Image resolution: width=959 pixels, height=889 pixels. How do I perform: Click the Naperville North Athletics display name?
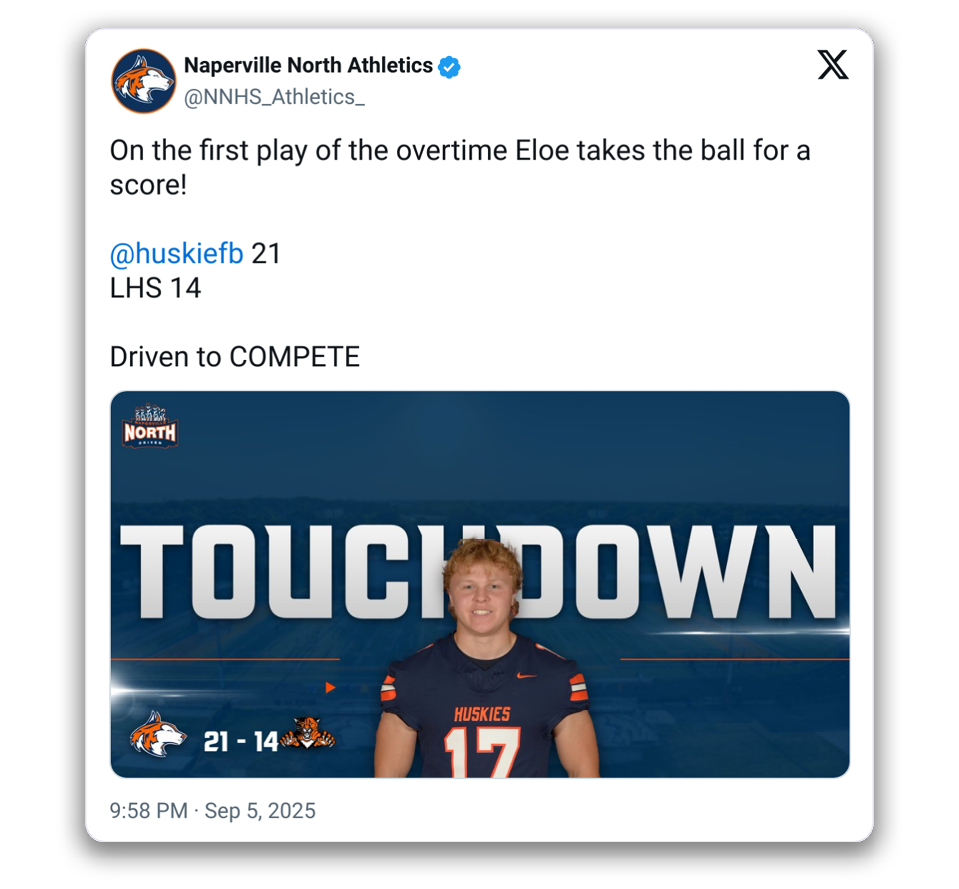[308, 65]
